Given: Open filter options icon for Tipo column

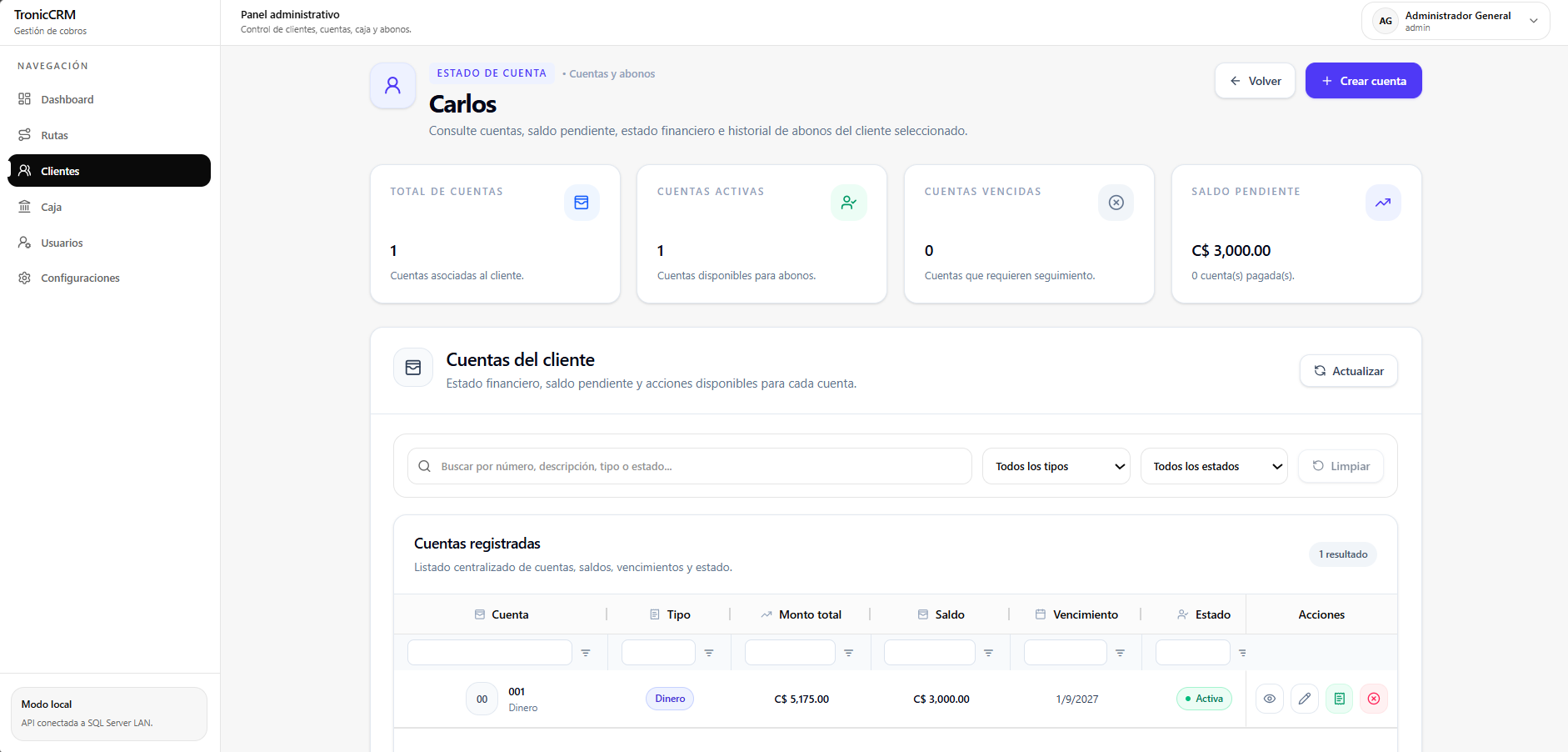Looking at the screenshot, I should click(x=709, y=653).
